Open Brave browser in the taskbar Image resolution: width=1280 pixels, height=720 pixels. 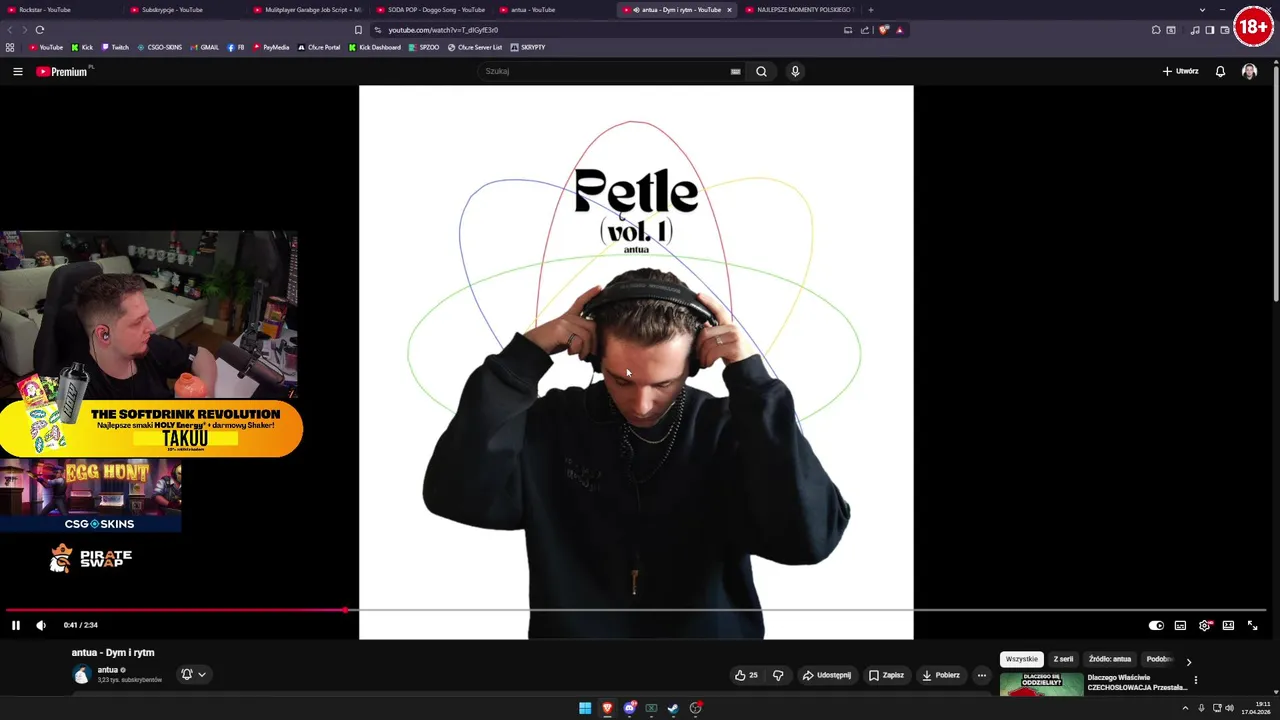coord(607,708)
